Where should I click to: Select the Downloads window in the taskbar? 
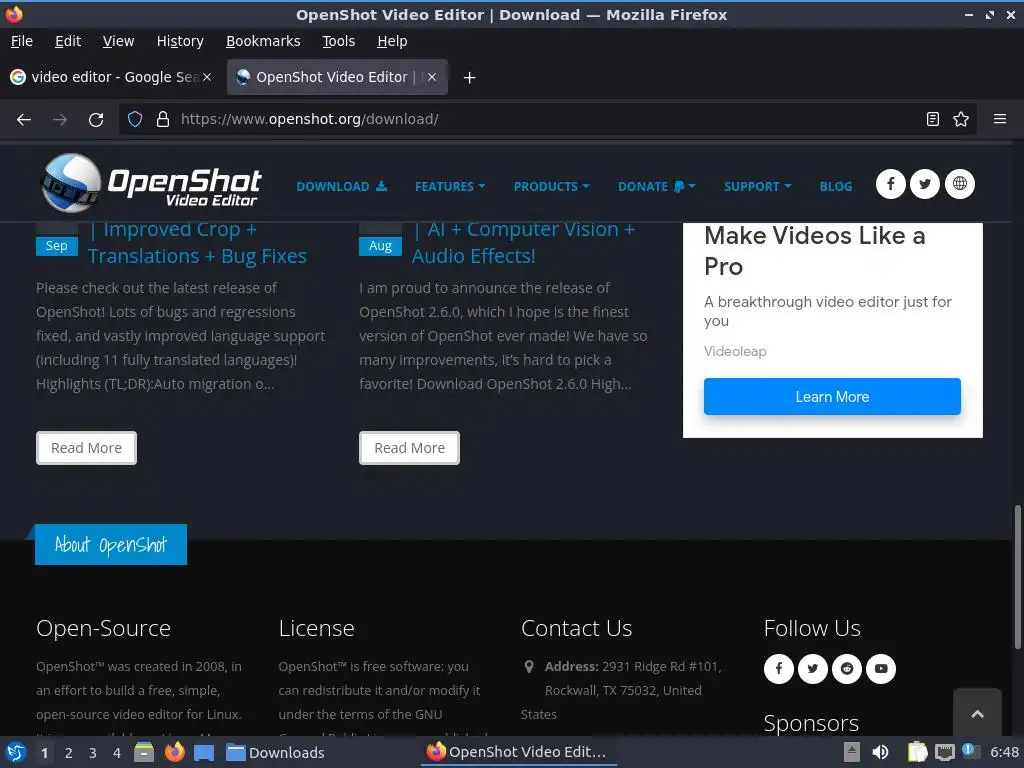coord(275,752)
